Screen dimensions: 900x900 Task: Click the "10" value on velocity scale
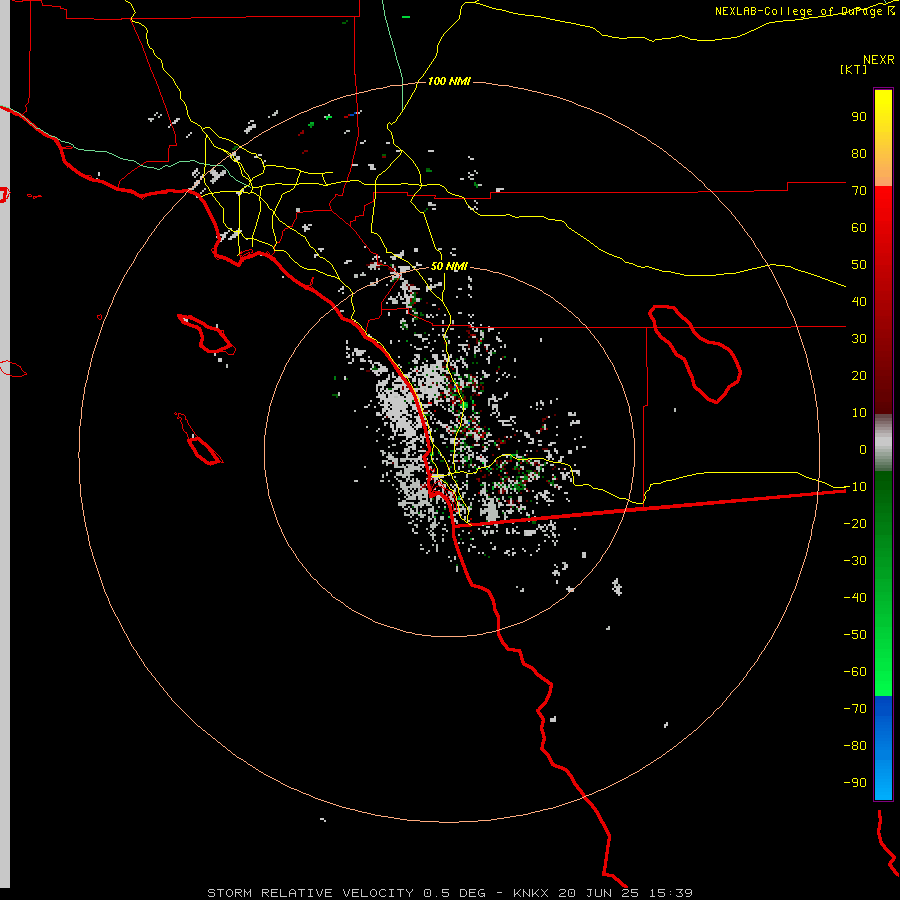pyautogui.click(x=859, y=413)
